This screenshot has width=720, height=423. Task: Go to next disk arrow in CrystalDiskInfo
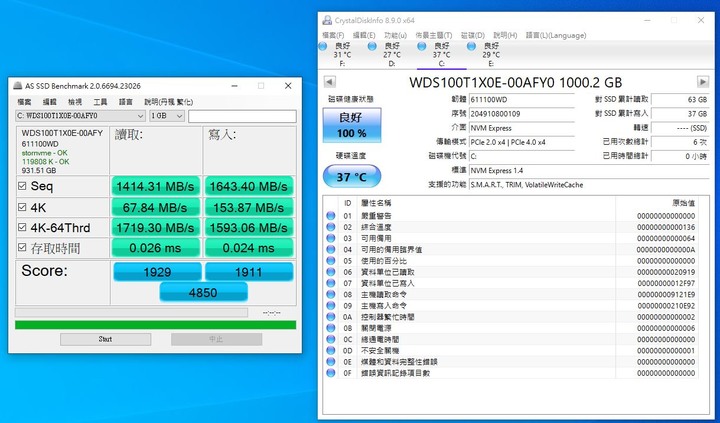703,82
